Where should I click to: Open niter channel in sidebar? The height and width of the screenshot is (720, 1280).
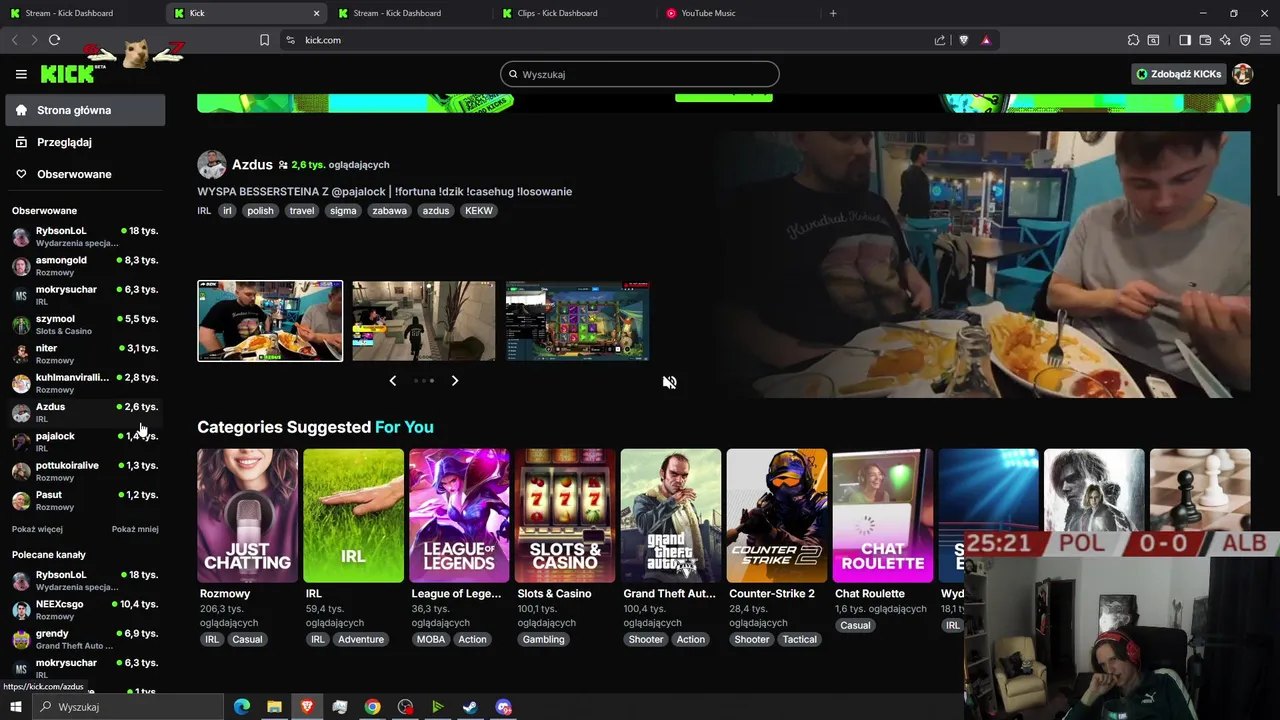pos(85,354)
